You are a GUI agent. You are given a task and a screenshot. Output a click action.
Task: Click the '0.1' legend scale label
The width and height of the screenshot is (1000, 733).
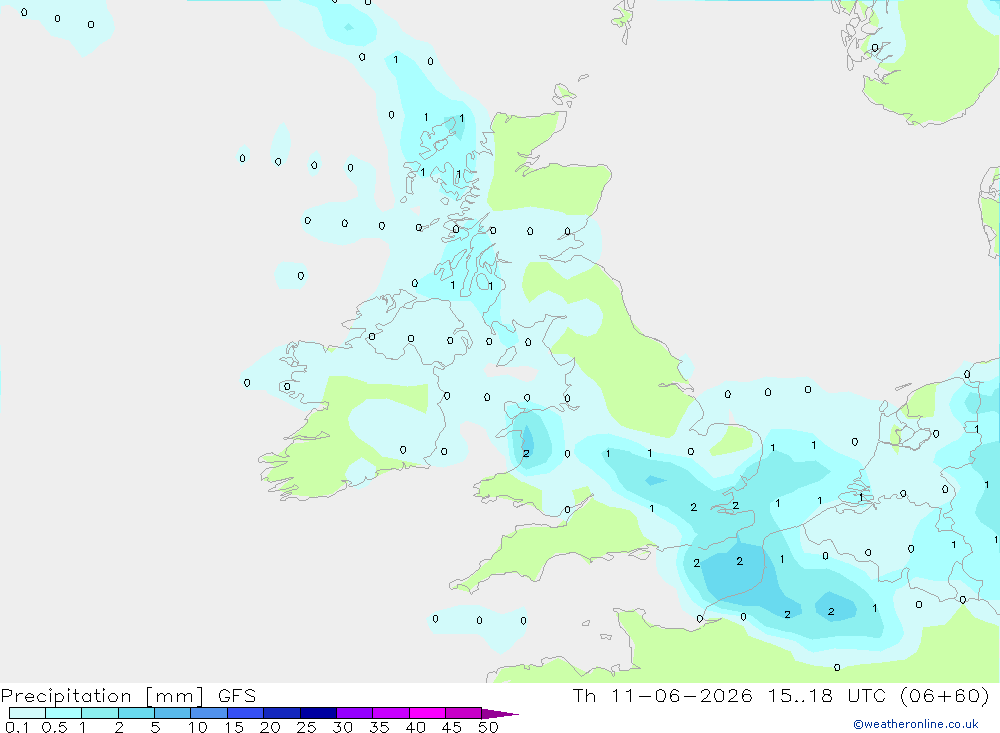16,727
